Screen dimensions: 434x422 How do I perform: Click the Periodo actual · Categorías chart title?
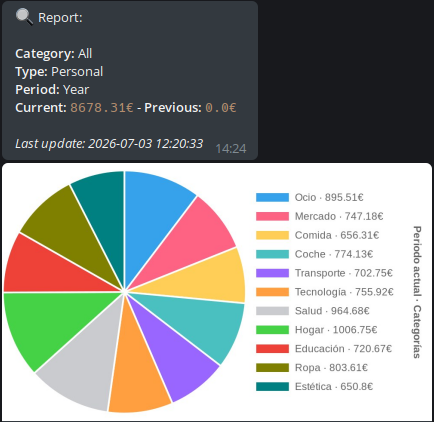[x=417, y=292]
